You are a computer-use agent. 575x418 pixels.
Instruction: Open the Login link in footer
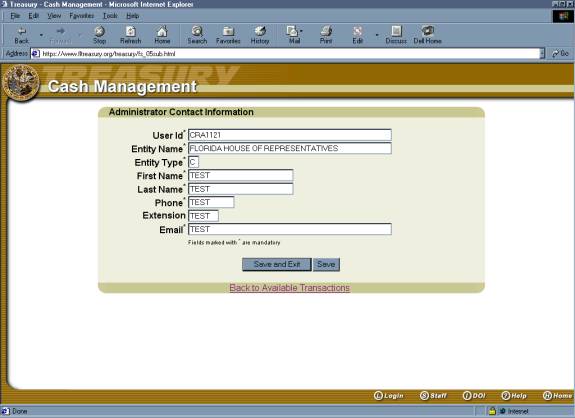[389, 396]
